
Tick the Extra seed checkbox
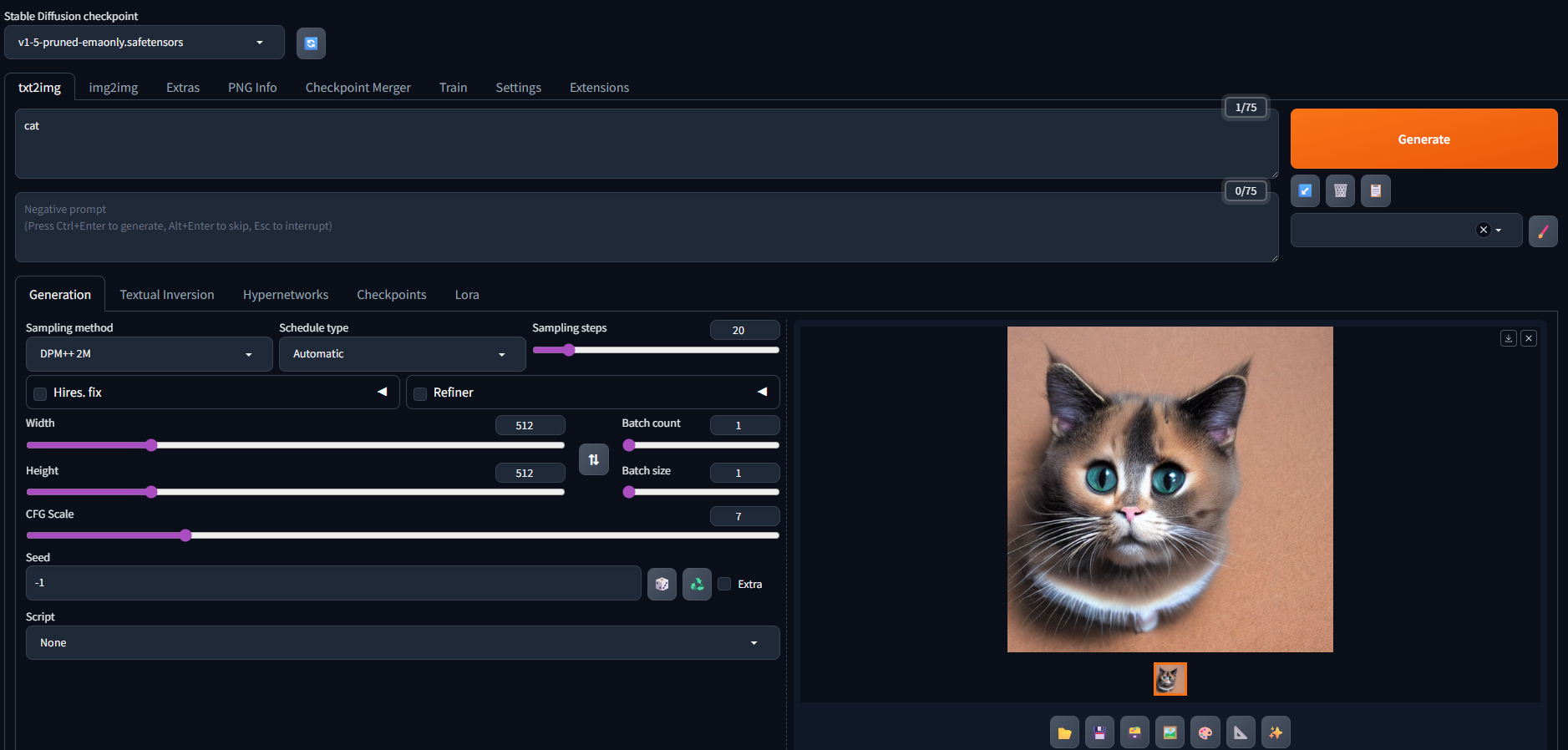pos(724,584)
